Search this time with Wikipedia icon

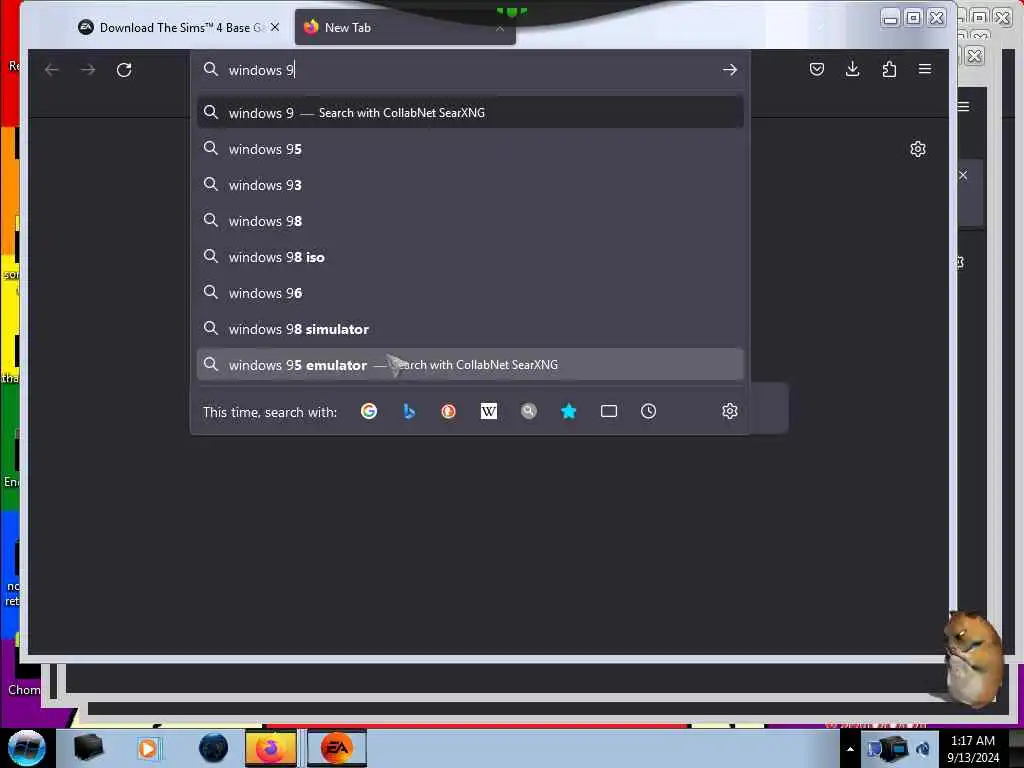click(488, 411)
